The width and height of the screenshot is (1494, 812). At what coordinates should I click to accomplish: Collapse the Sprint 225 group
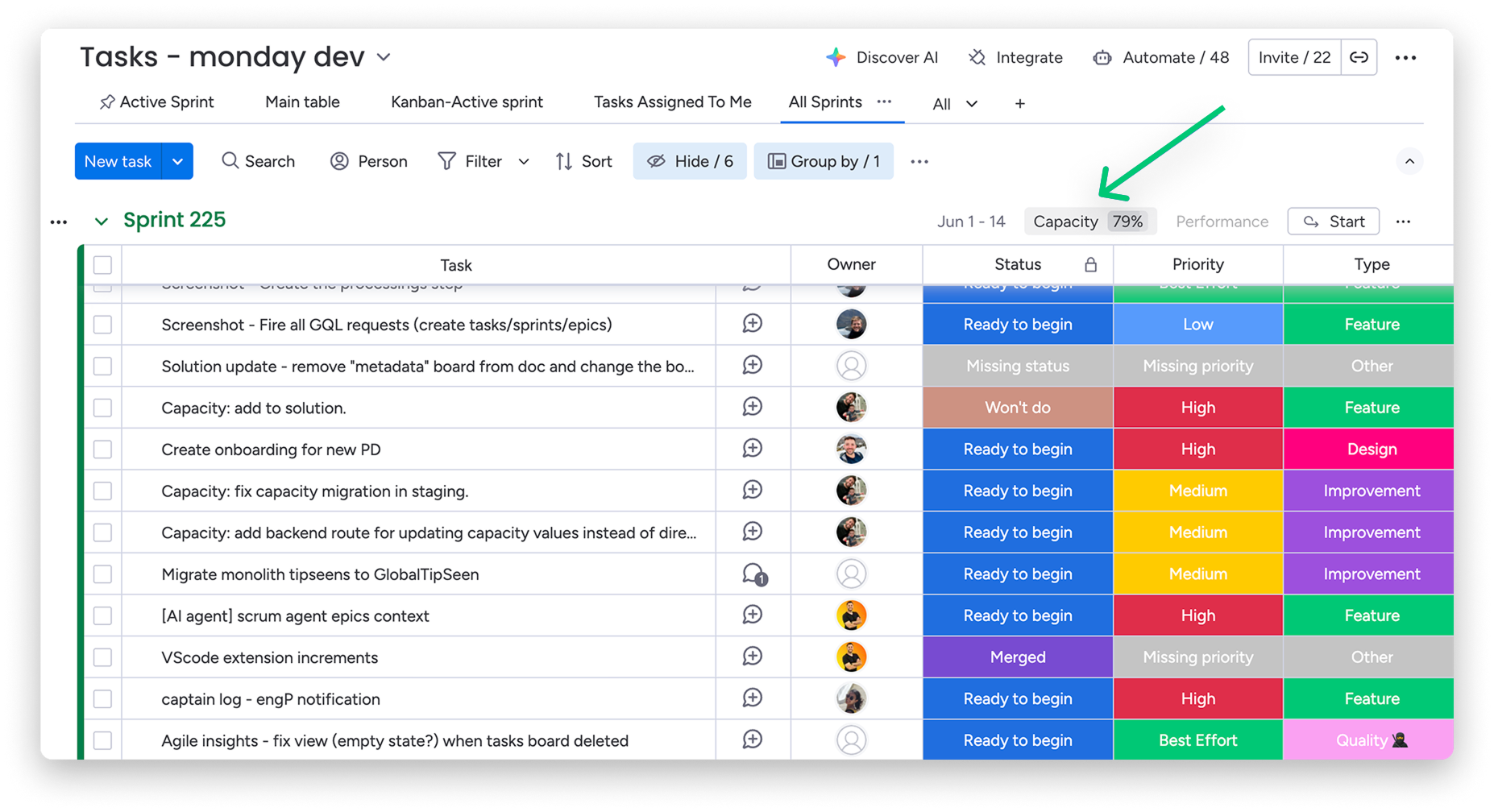click(101, 221)
